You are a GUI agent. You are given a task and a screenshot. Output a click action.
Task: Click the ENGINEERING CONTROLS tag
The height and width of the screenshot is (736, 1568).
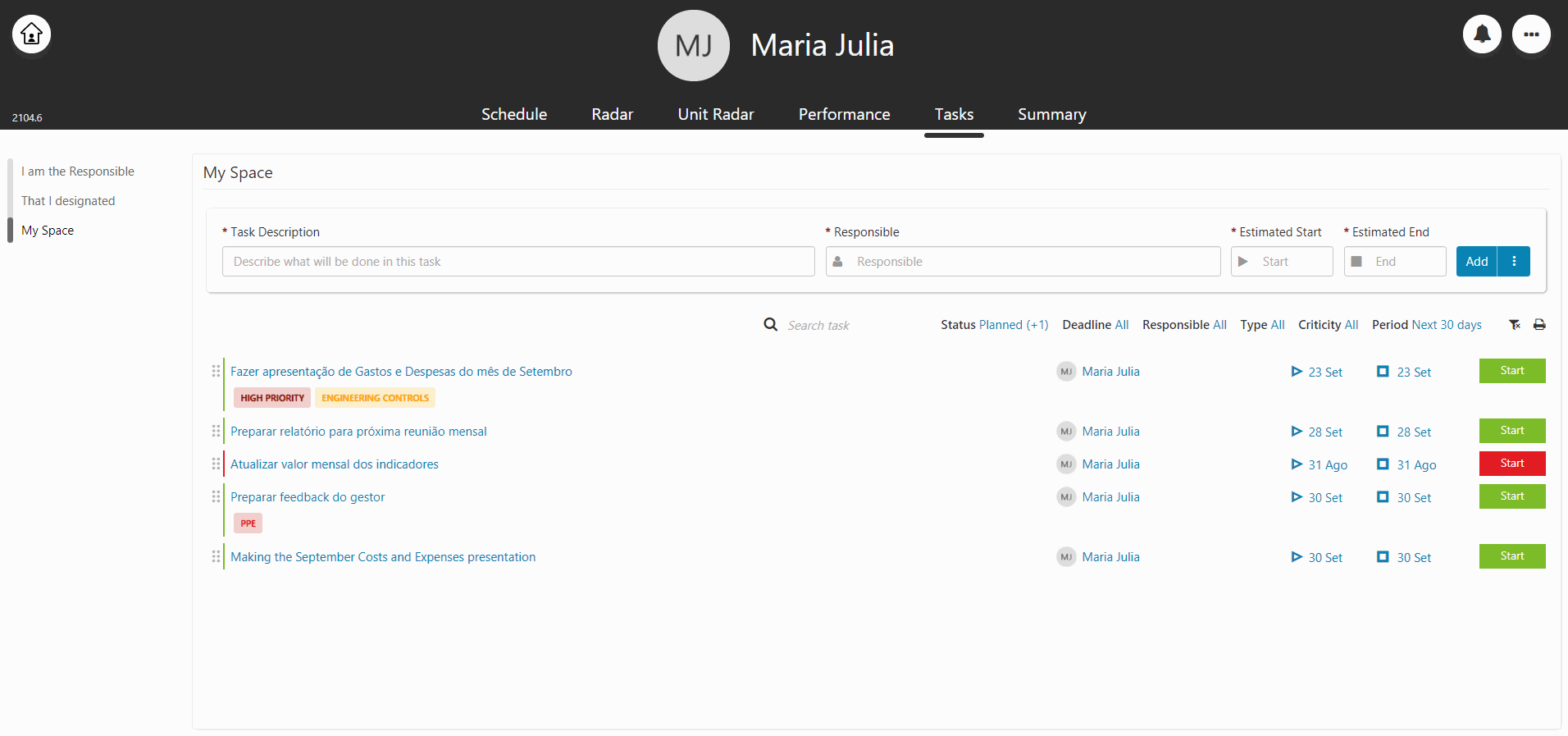pyautogui.click(x=375, y=398)
